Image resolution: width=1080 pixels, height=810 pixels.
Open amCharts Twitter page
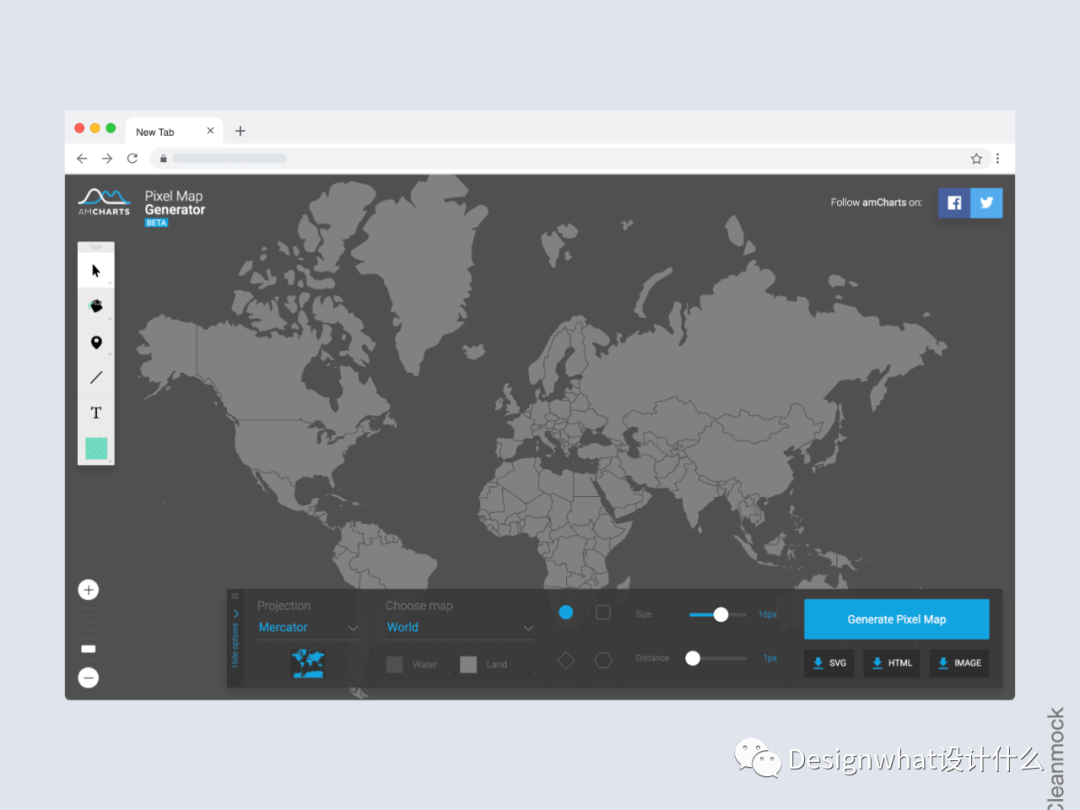986,202
